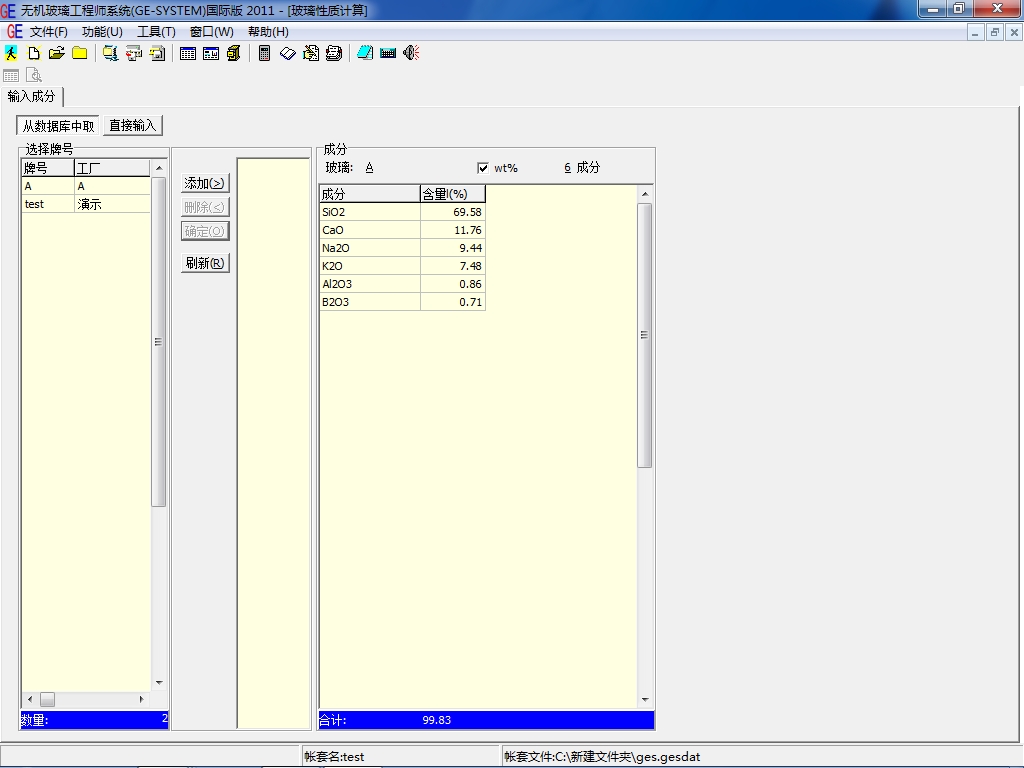Switch to 直接输入 mode
The height and width of the screenshot is (768, 1024).
[133, 125]
